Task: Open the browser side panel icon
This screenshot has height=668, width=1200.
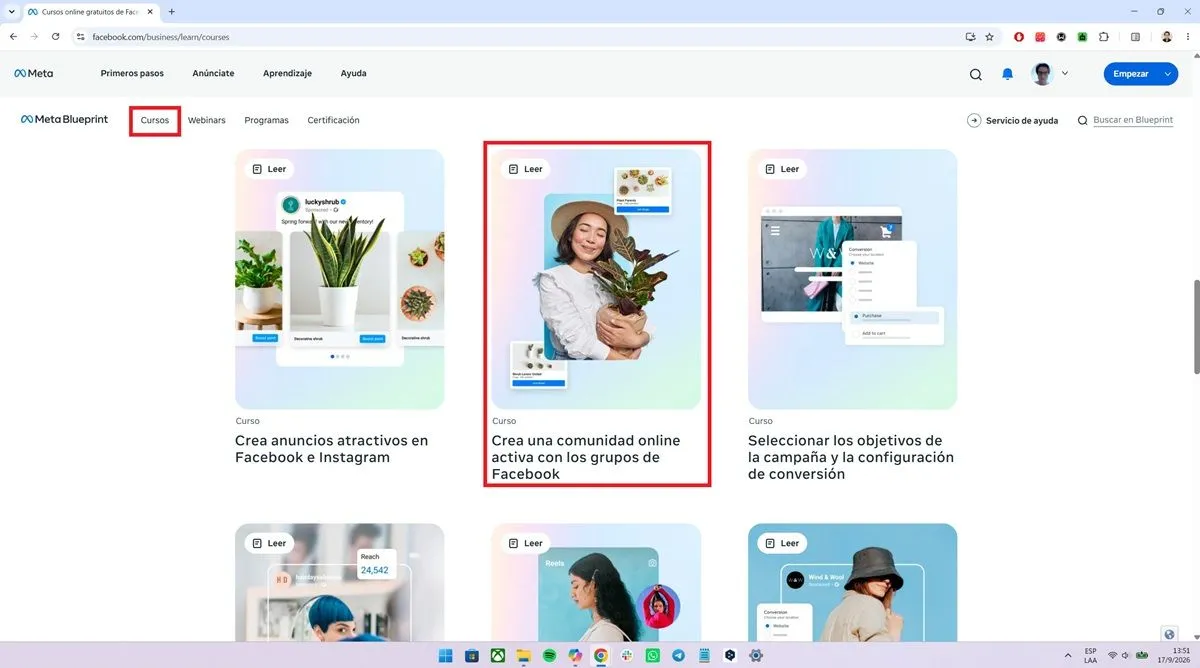Action: click(1135, 37)
